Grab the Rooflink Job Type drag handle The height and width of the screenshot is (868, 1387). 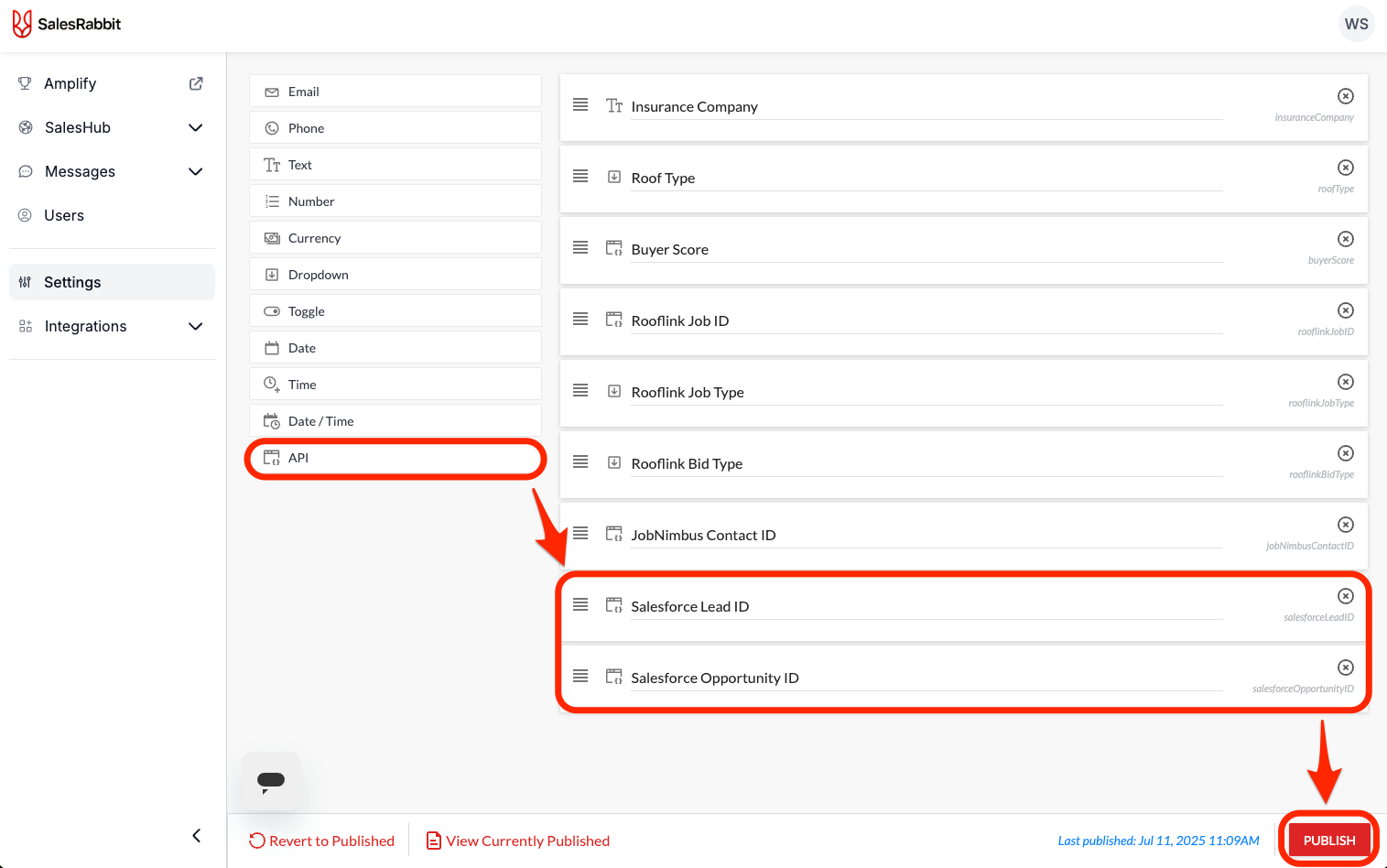[x=580, y=390]
